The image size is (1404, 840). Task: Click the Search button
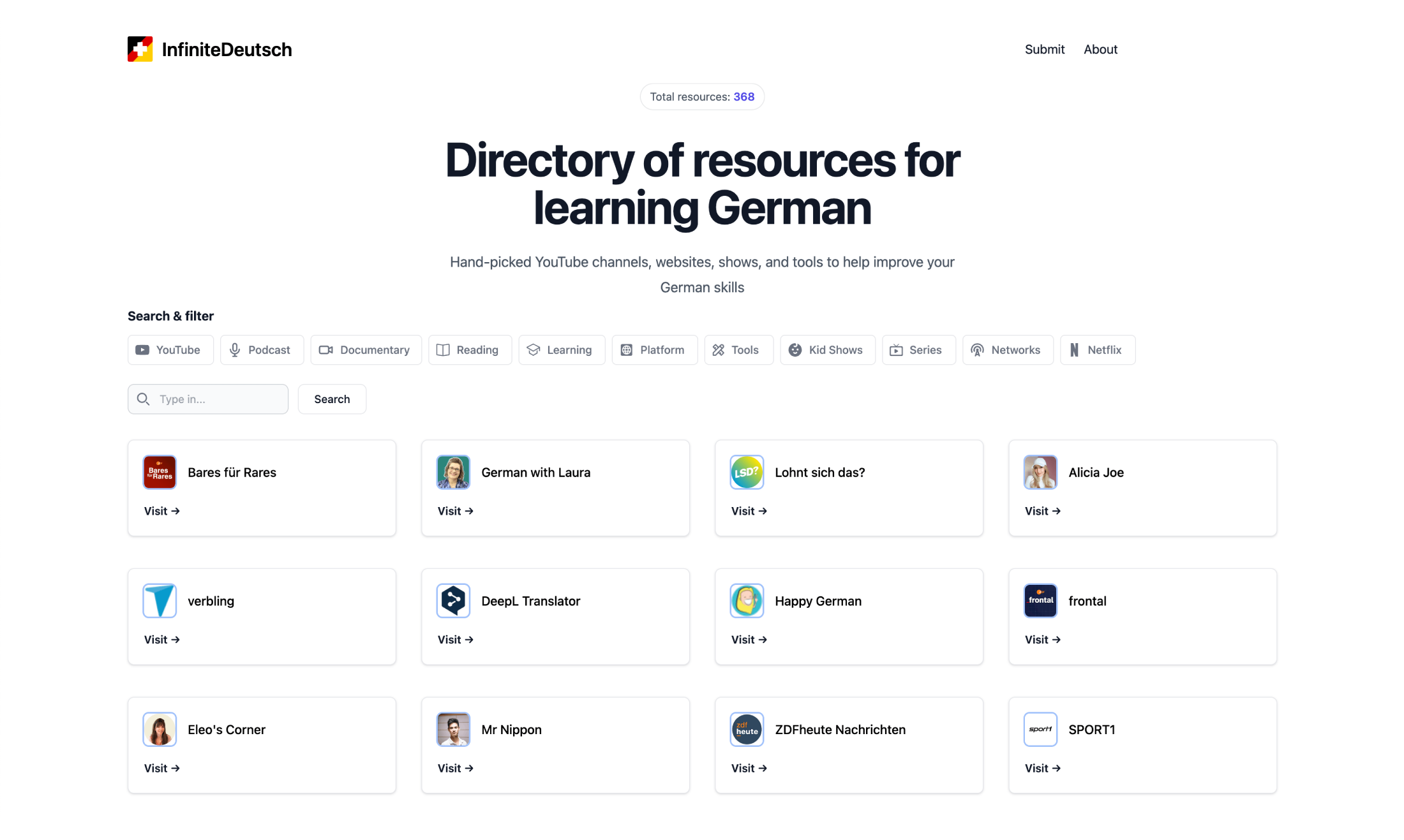[332, 399]
